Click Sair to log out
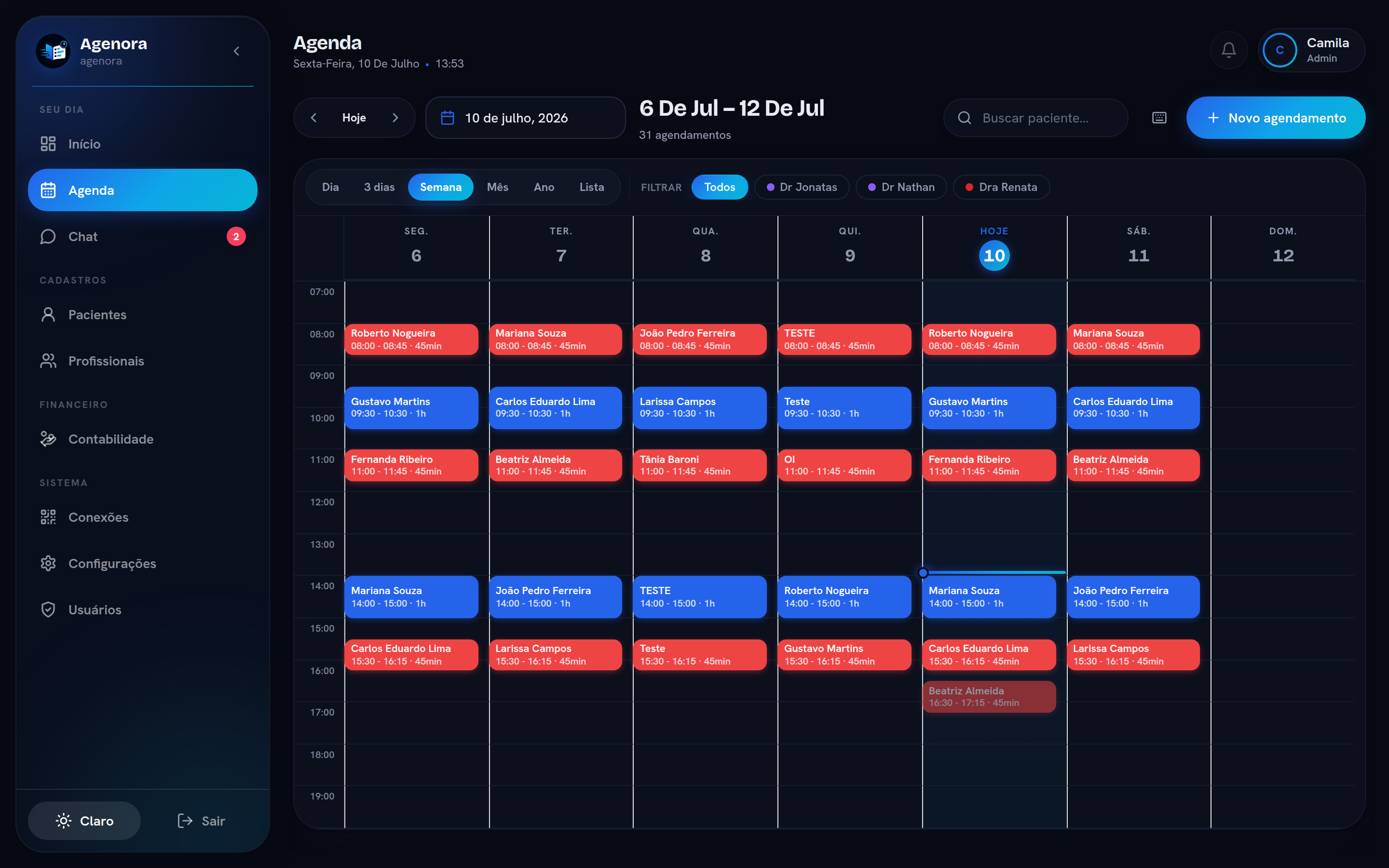 [202, 821]
